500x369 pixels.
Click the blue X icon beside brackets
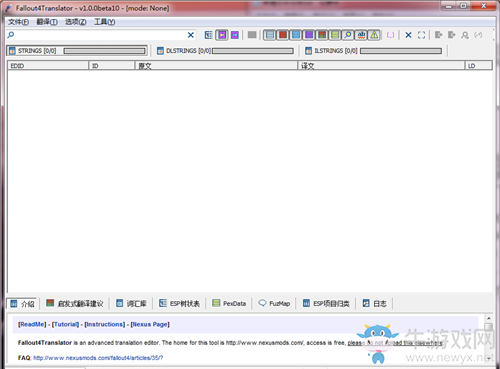[408, 35]
